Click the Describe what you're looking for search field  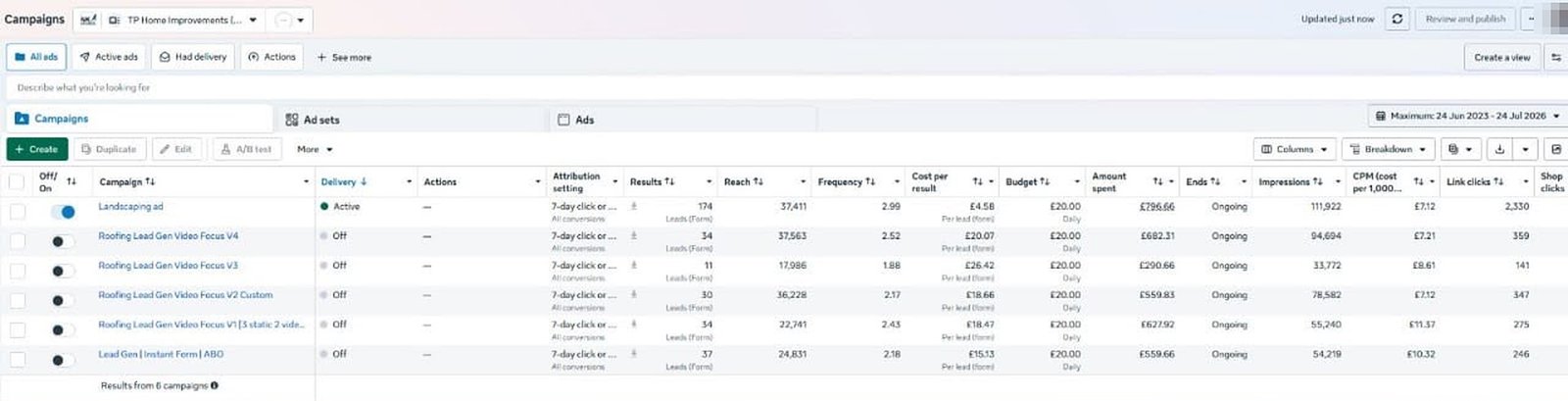click(x=784, y=87)
